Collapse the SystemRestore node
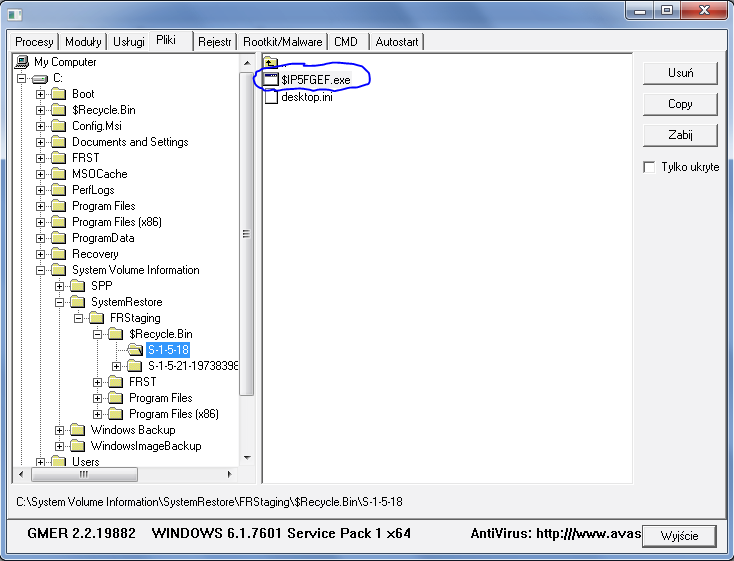 coord(59,303)
